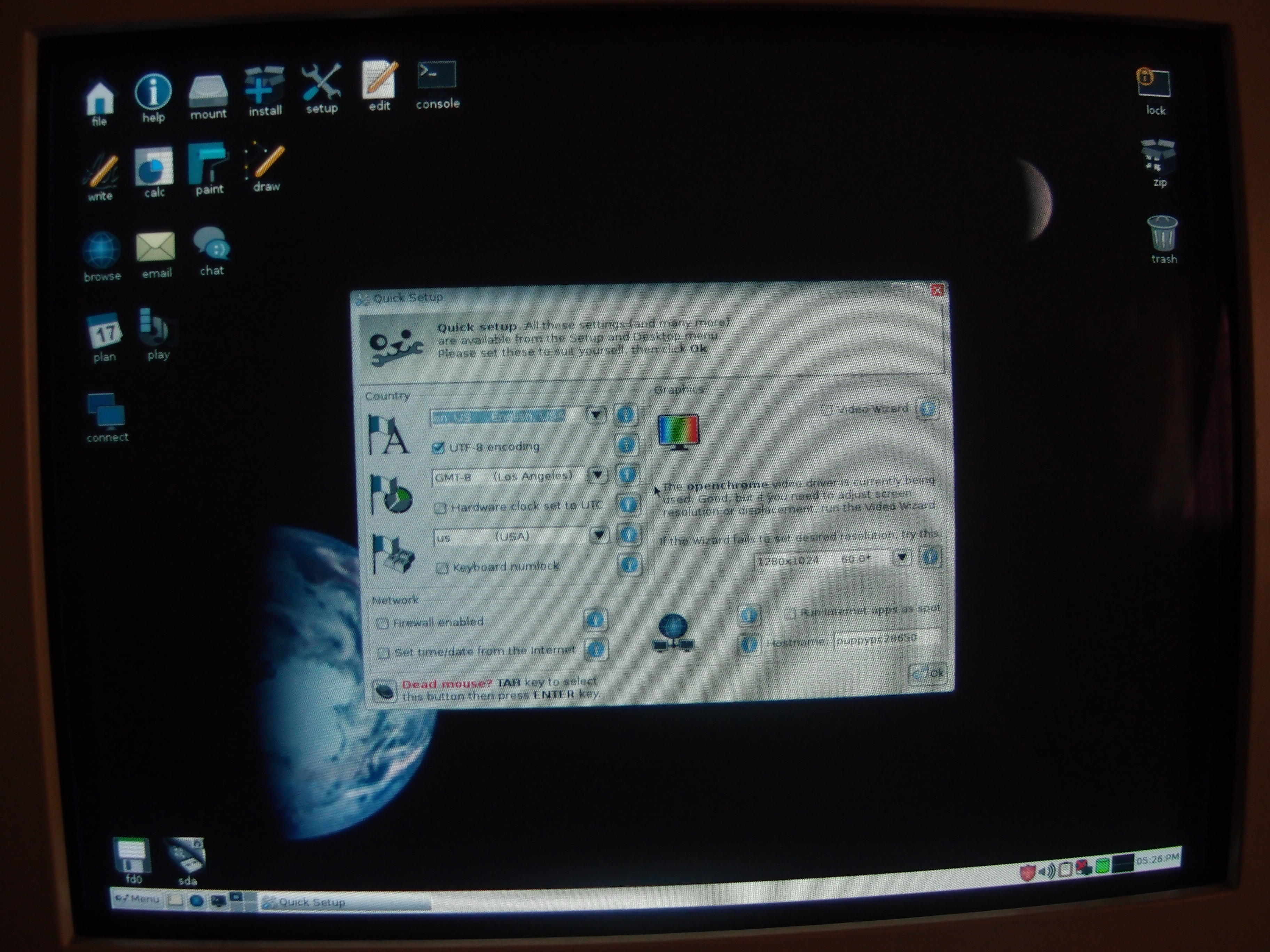Enable Hardware clock set to UTC

[440, 508]
